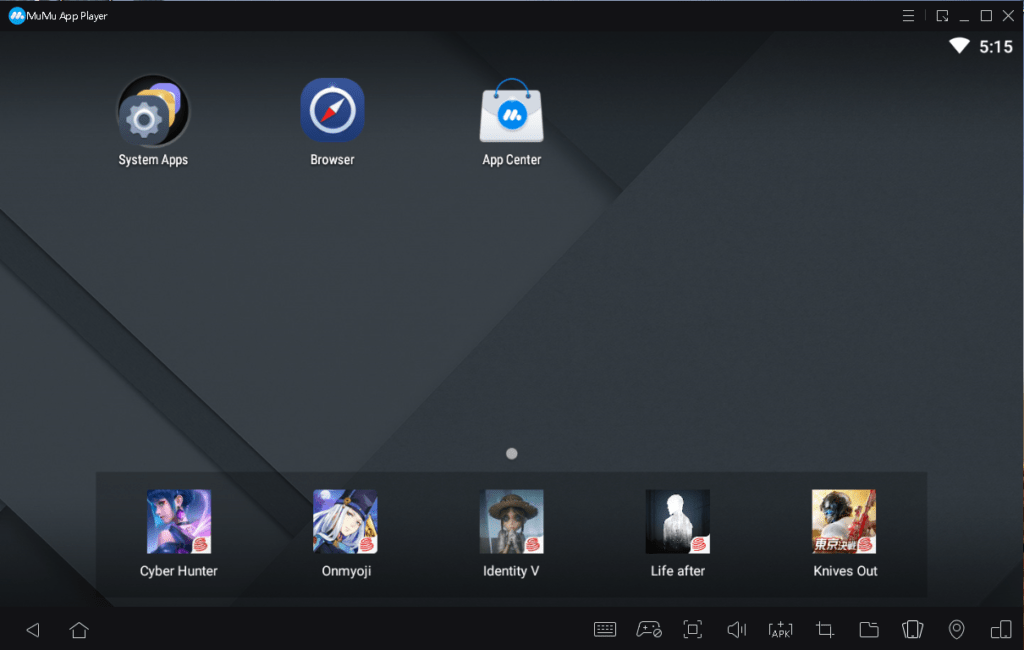Click the System Apps label
The image size is (1024, 650).
coord(153,160)
